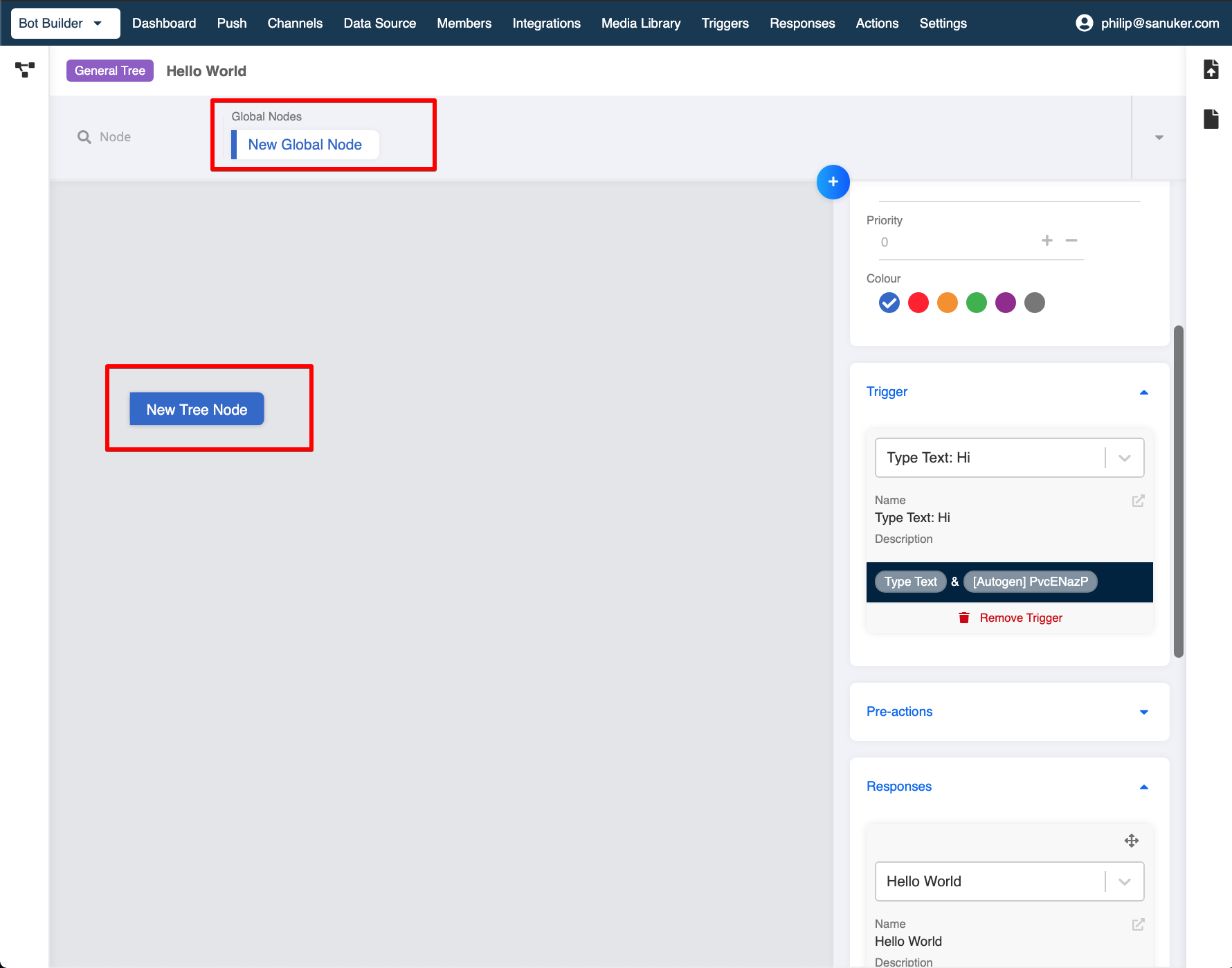The height and width of the screenshot is (968, 1232).
Task: Open the Type Text: Hi dropdown
Action: coord(1009,458)
